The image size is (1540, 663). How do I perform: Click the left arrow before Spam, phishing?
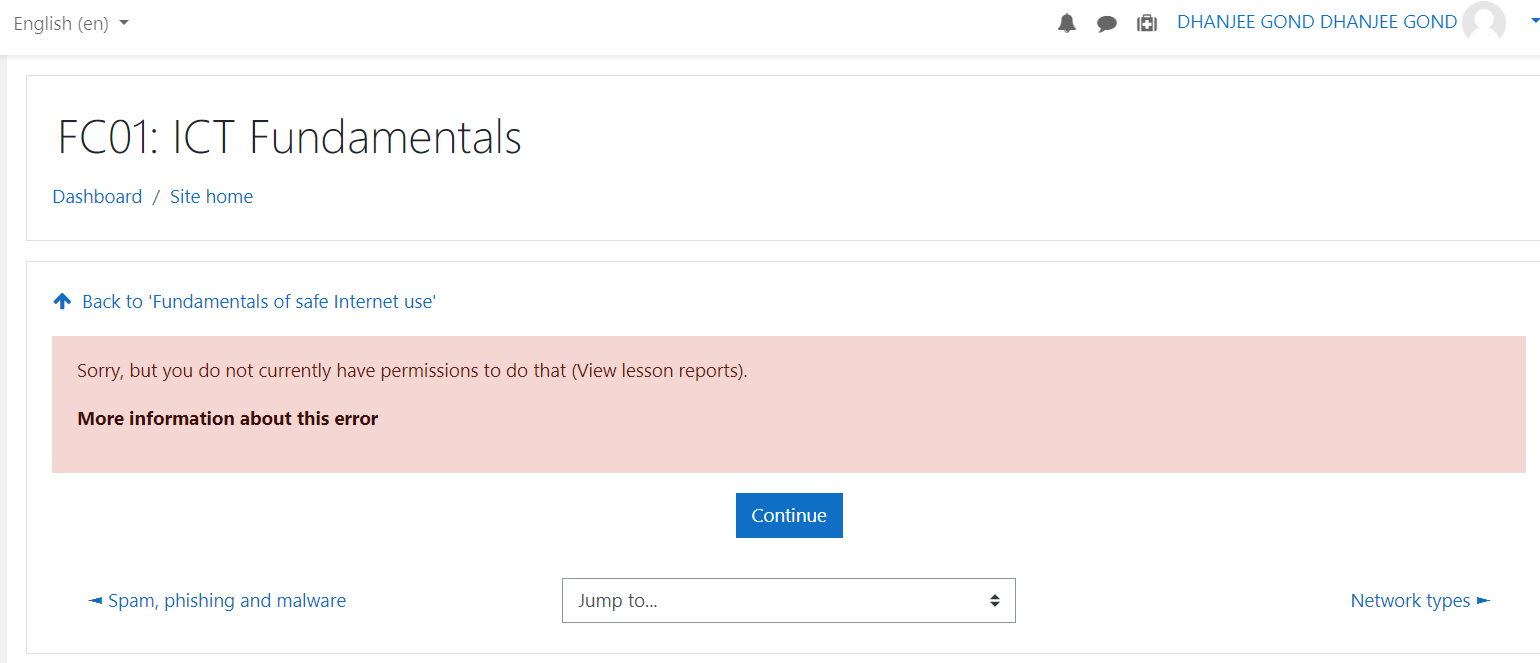[x=95, y=601]
